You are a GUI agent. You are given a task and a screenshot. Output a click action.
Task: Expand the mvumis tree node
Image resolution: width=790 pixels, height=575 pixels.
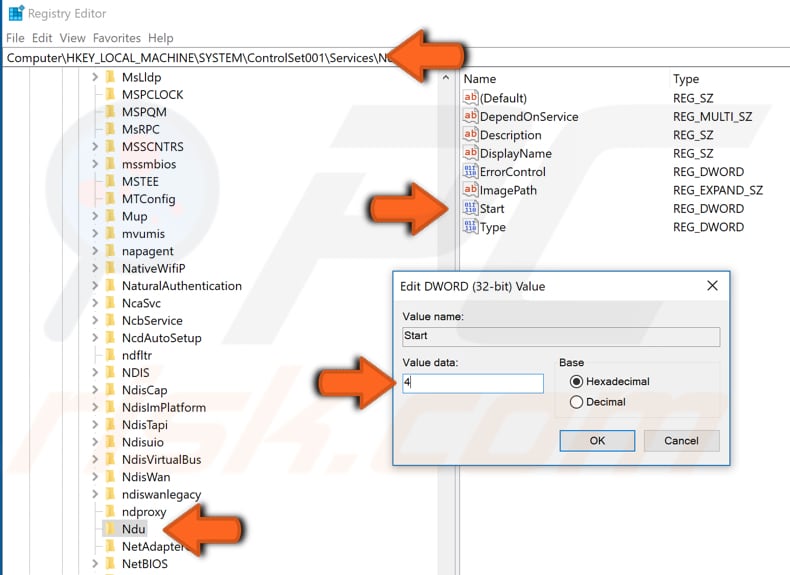pos(95,233)
